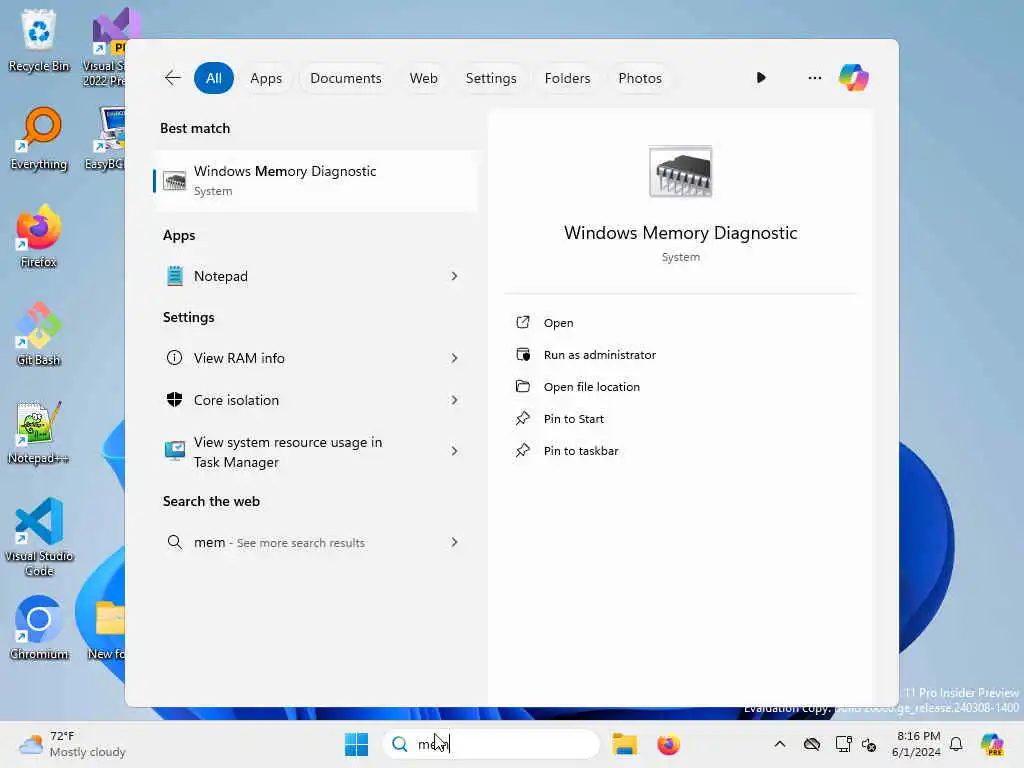1024x768 pixels.
Task: Switch to the Web filter tab
Action: coord(423,78)
